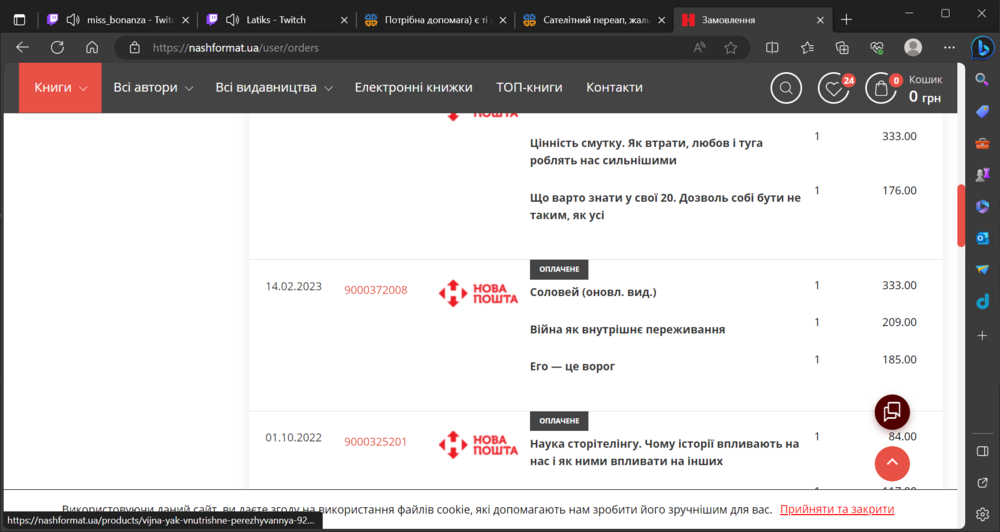
Task: Open the sidebar search icon
Action: coord(982,79)
